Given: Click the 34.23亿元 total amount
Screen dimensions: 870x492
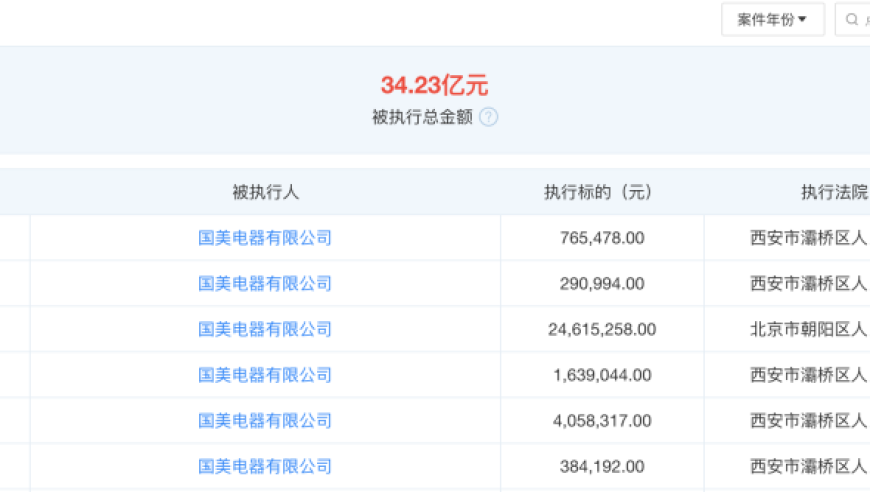Looking at the screenshot, I should point(434,85).
